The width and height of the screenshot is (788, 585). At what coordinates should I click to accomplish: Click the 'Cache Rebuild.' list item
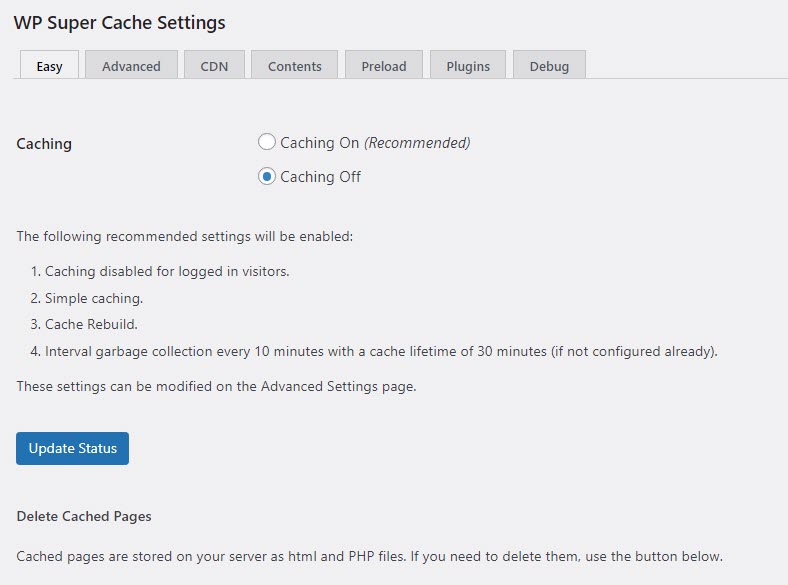91,325
